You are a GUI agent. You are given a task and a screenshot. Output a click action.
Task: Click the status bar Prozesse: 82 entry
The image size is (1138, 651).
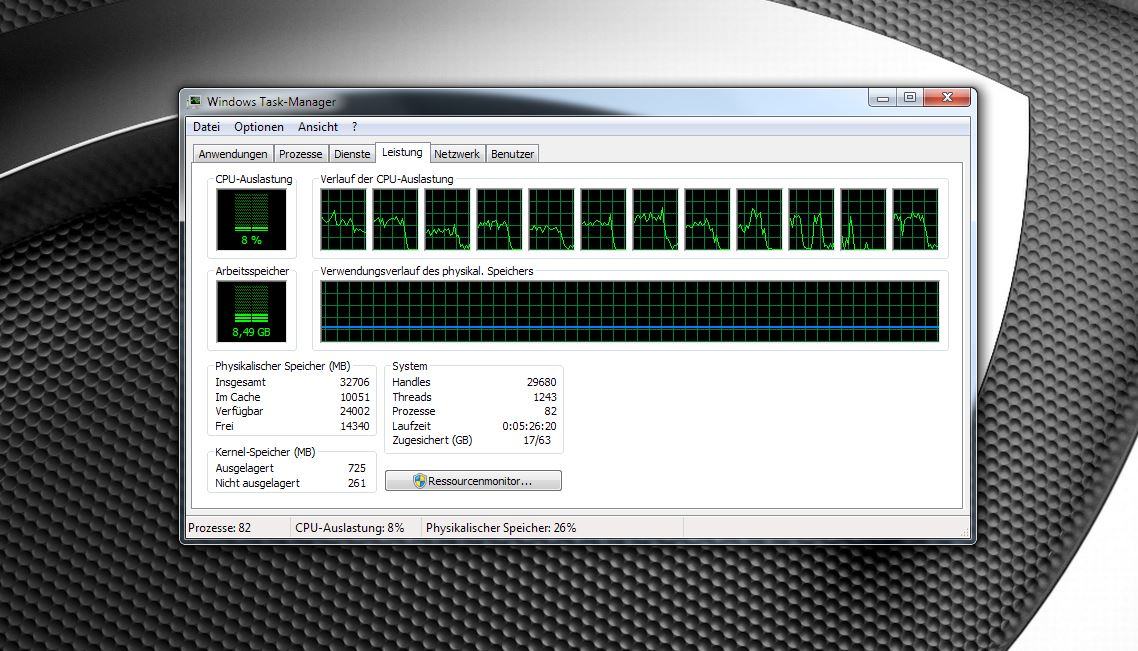point(219,528)
